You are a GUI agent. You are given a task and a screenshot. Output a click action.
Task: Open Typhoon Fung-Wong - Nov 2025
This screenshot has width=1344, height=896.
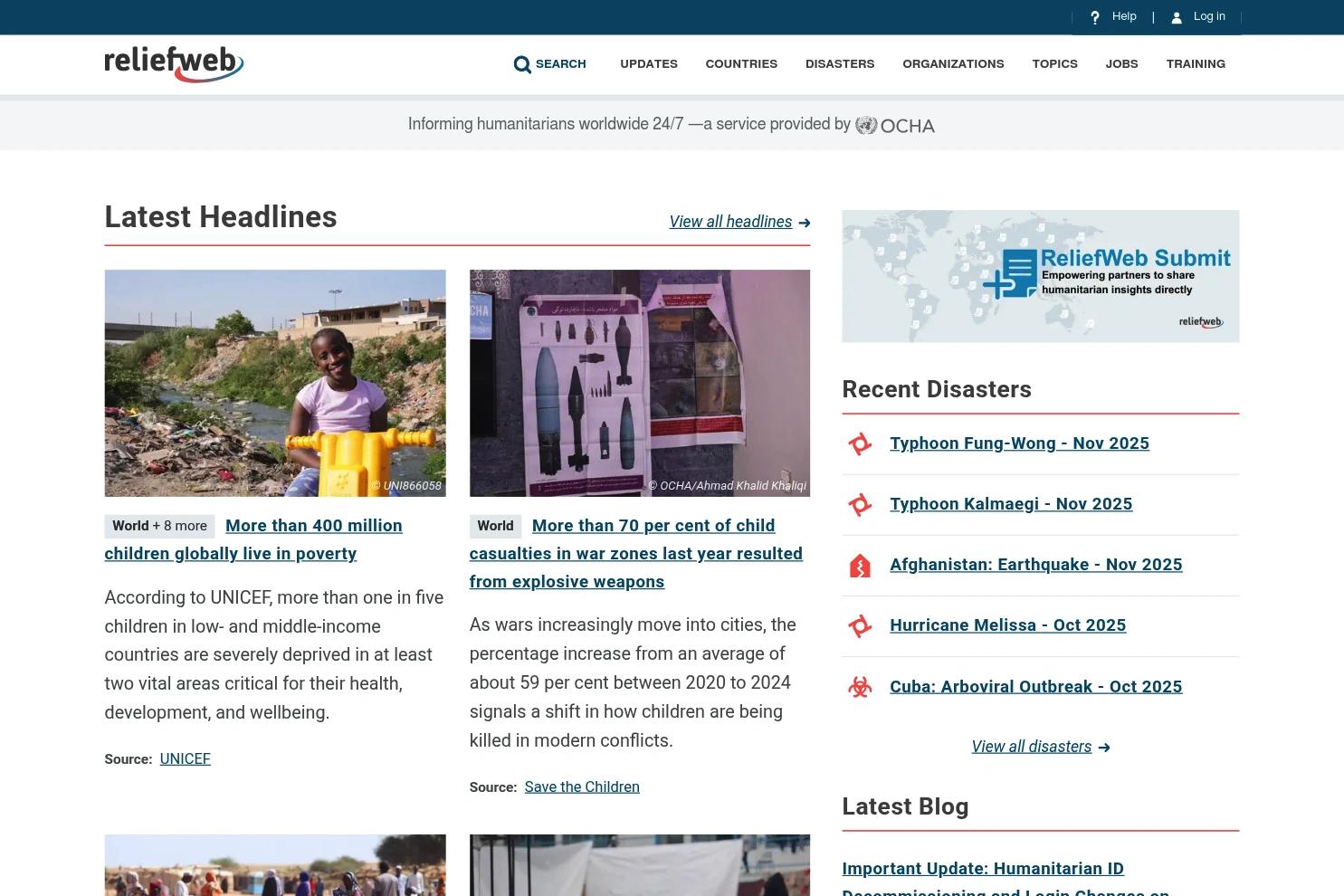[x=1019, y=443]
